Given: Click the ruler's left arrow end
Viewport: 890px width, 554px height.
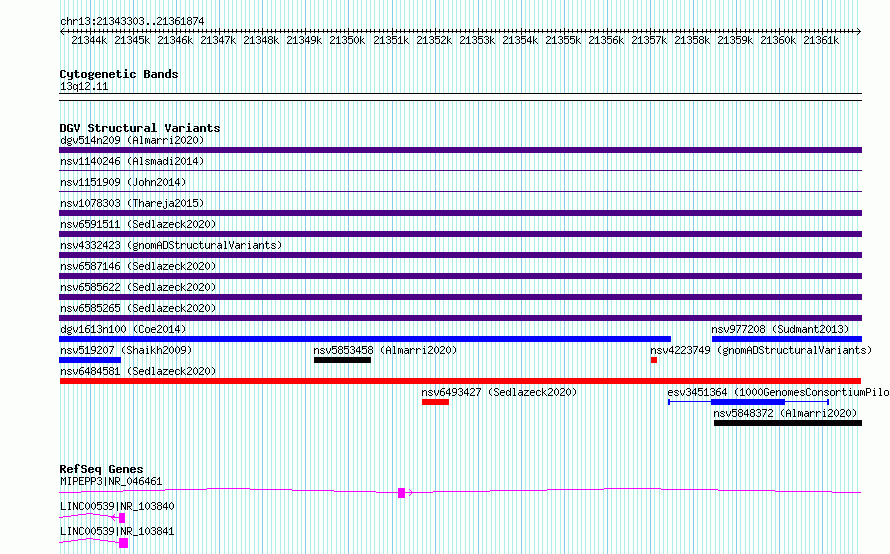Looking at the screenshot, I should [62, 31].
